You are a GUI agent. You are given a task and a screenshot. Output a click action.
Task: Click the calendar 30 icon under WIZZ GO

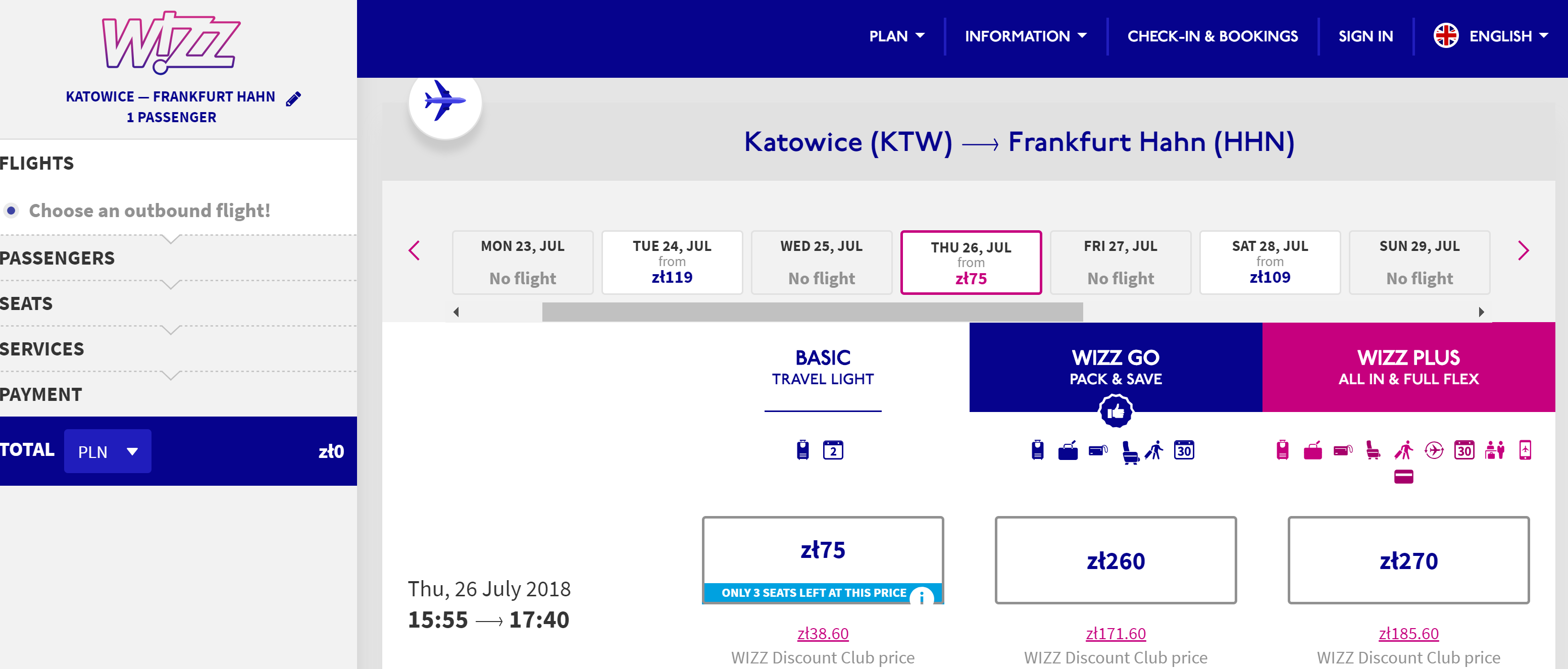point(1183,450)
